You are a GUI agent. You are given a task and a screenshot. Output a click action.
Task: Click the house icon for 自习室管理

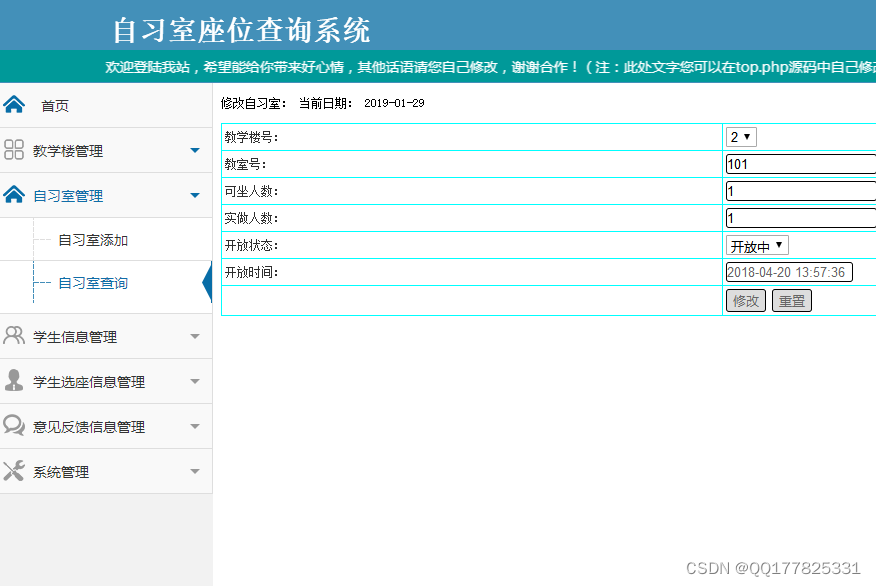tap(14, 194)
